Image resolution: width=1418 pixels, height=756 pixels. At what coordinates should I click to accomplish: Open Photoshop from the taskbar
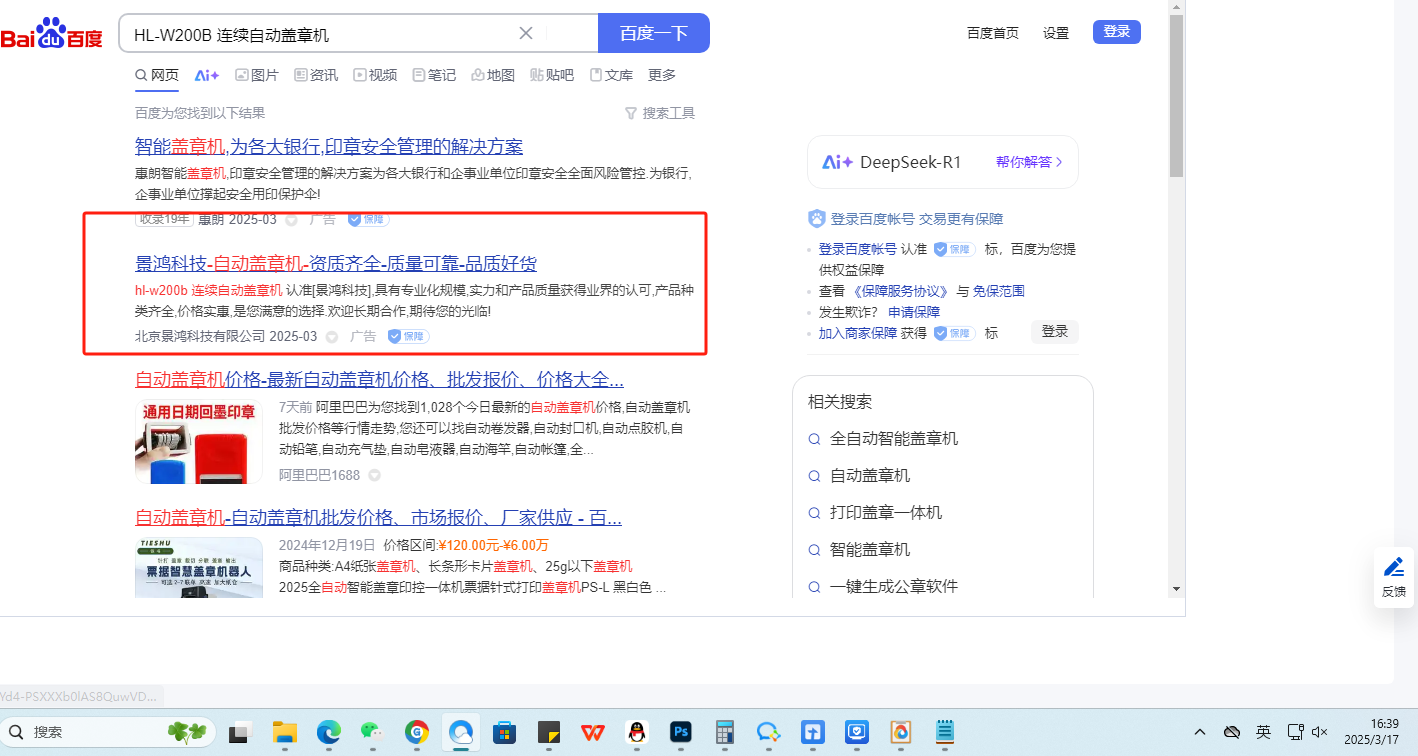coord(681,732)
